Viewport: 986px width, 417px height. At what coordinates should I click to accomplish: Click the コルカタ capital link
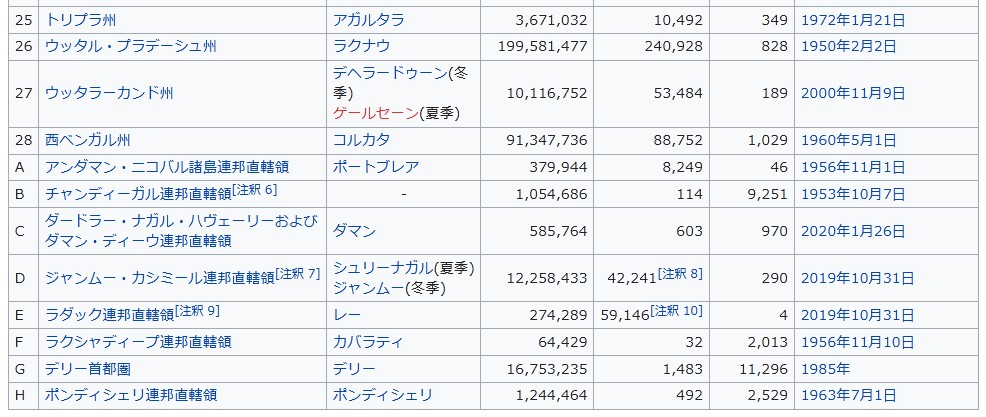pos(361,141)
